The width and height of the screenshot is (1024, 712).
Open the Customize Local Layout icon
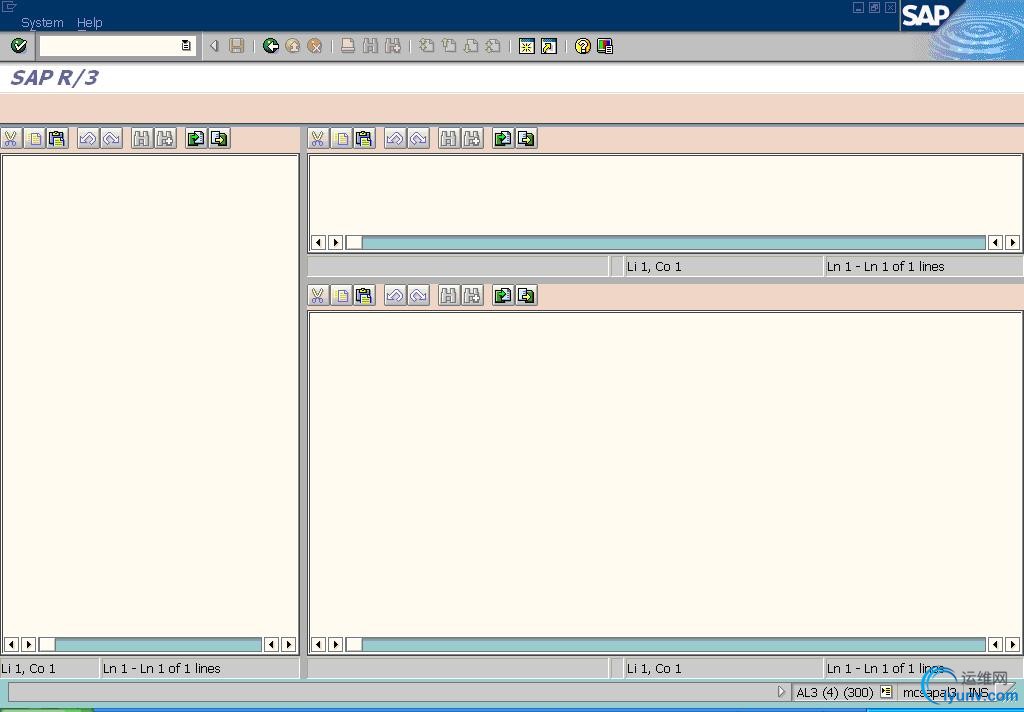coord(605,46)
